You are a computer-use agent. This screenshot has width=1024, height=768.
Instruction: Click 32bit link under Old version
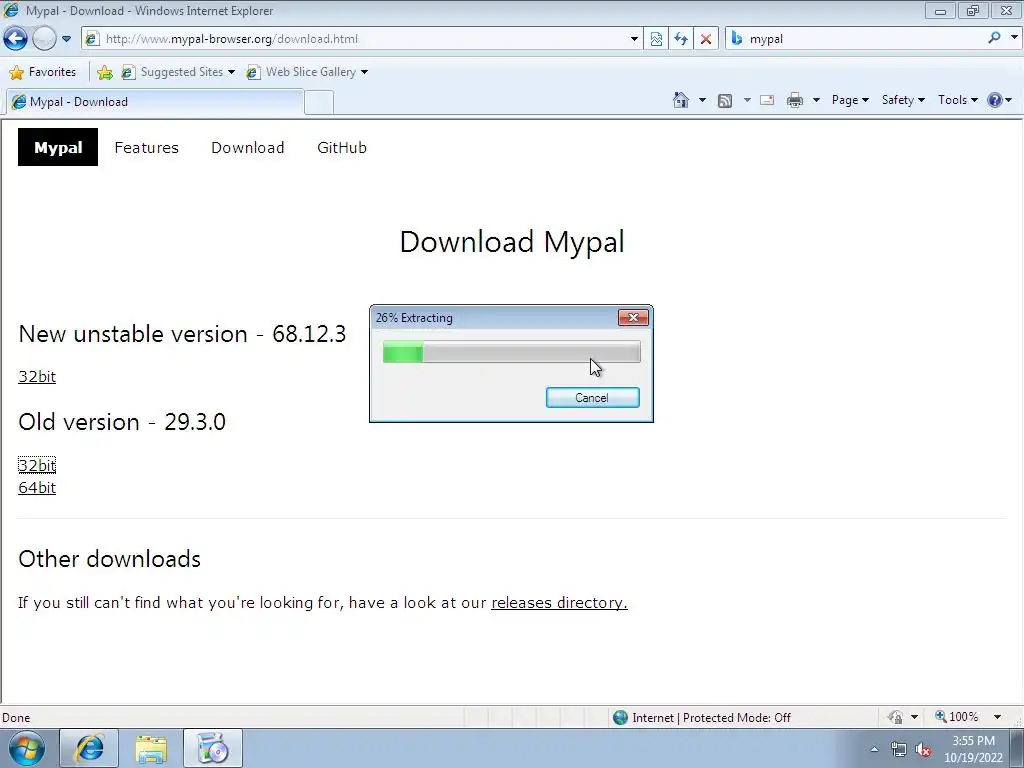tap(37, 465)
